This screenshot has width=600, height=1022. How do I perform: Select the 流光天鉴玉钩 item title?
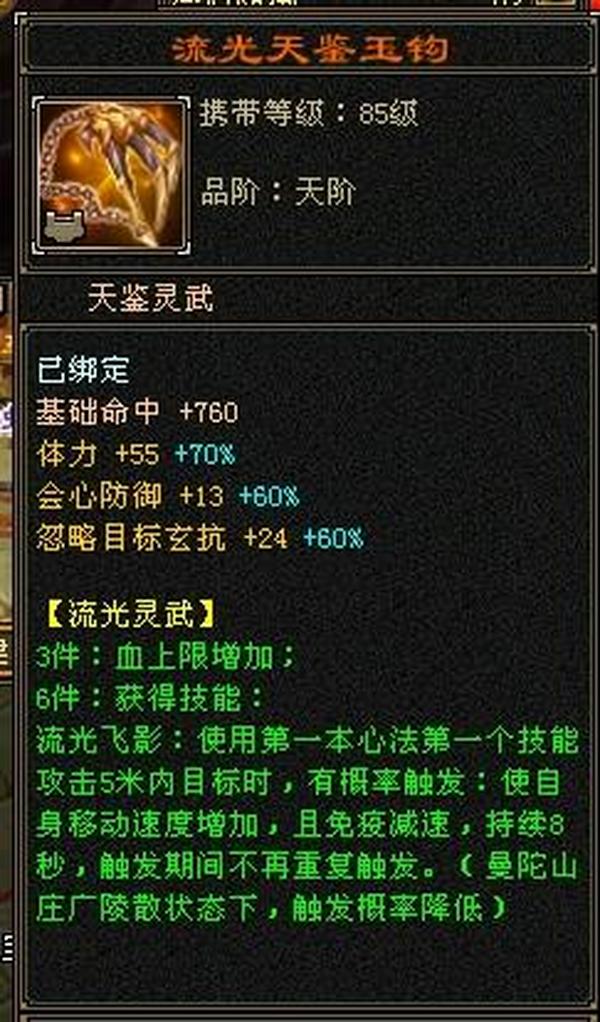tap(311, 50)
